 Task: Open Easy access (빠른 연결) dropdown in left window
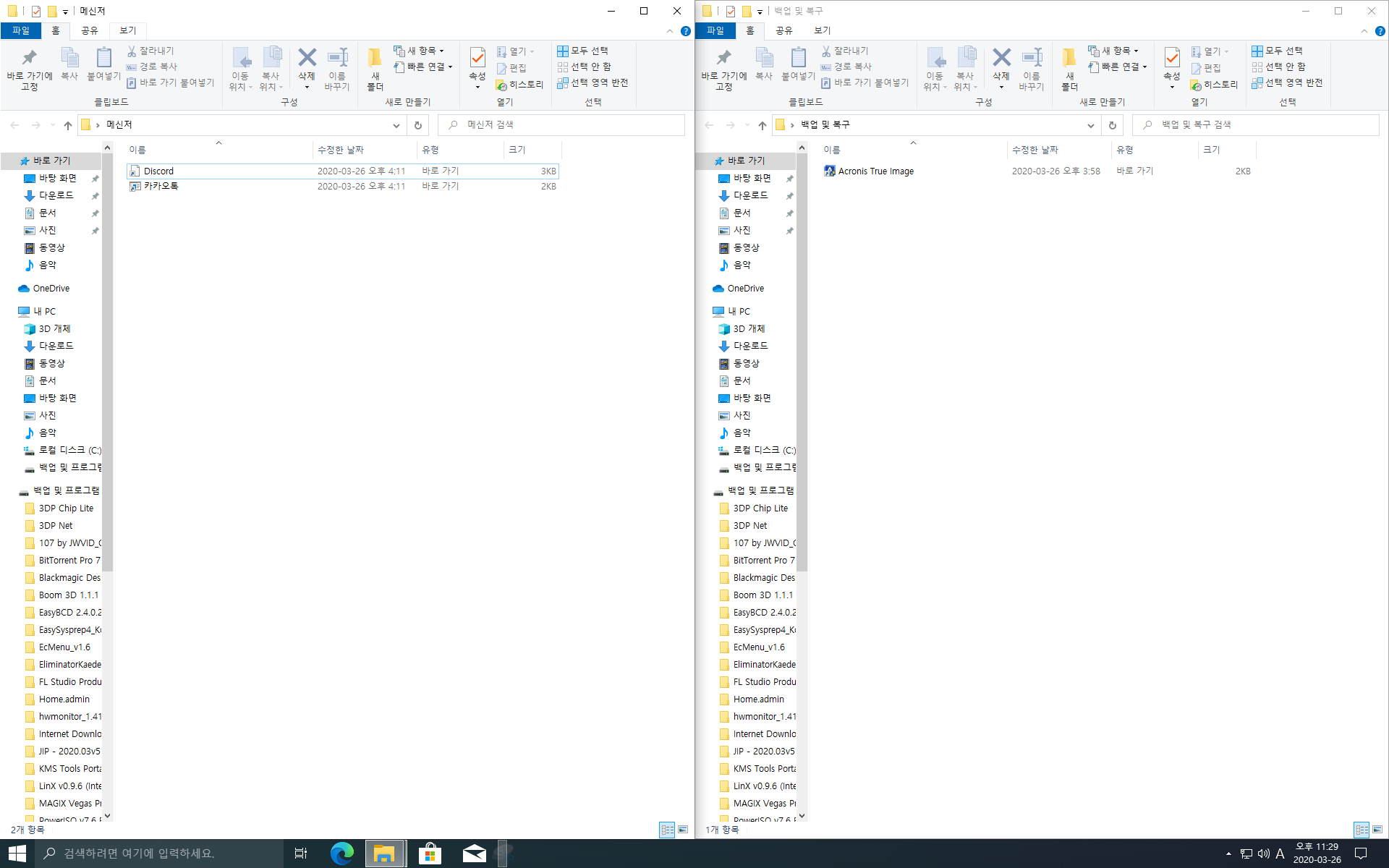pyautogui.click(x=423, y=67)
